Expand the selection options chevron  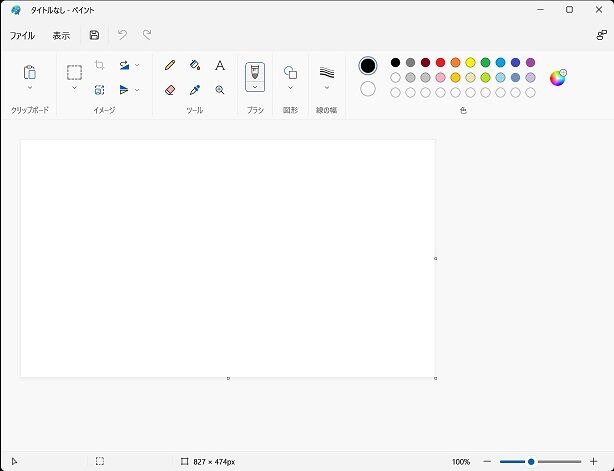(x=74, y=88)
